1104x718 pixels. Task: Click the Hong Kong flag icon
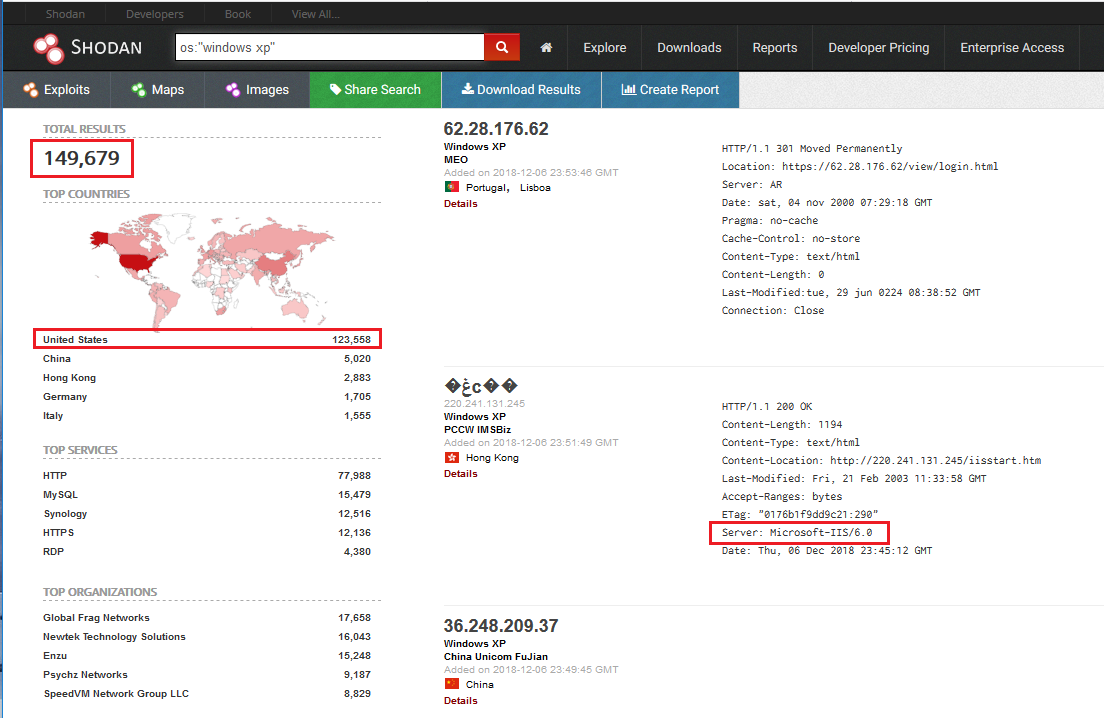click(x=452, y=458)
